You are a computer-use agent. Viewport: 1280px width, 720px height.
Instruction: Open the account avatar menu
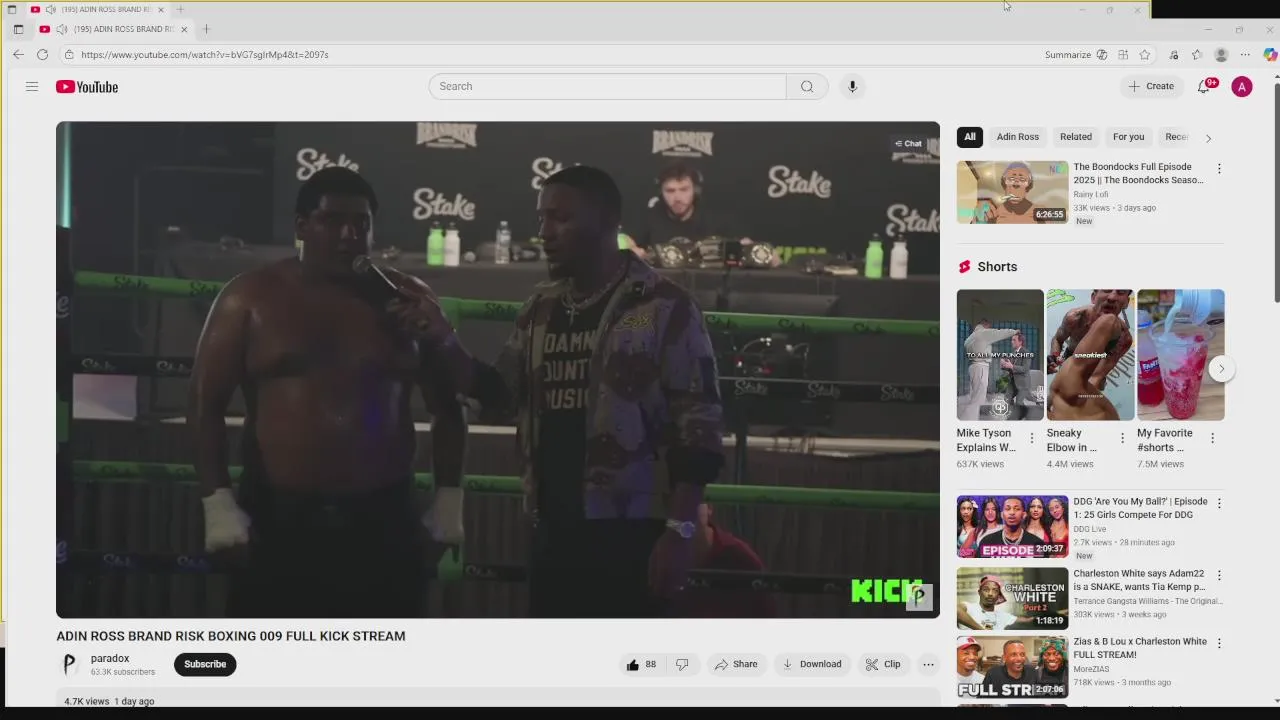pos(1242,87)
